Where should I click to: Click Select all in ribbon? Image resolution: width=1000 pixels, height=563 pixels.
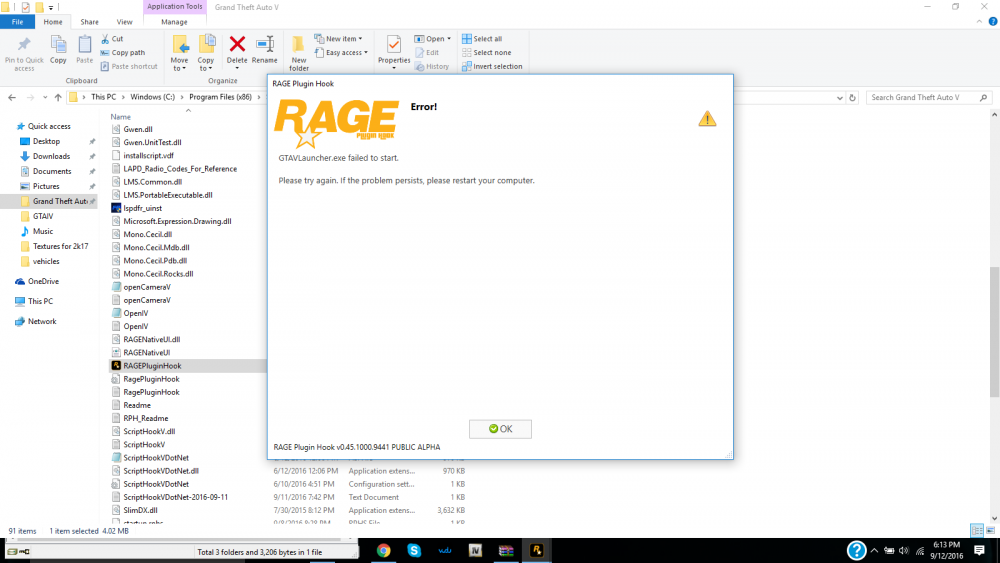point(482,39)
